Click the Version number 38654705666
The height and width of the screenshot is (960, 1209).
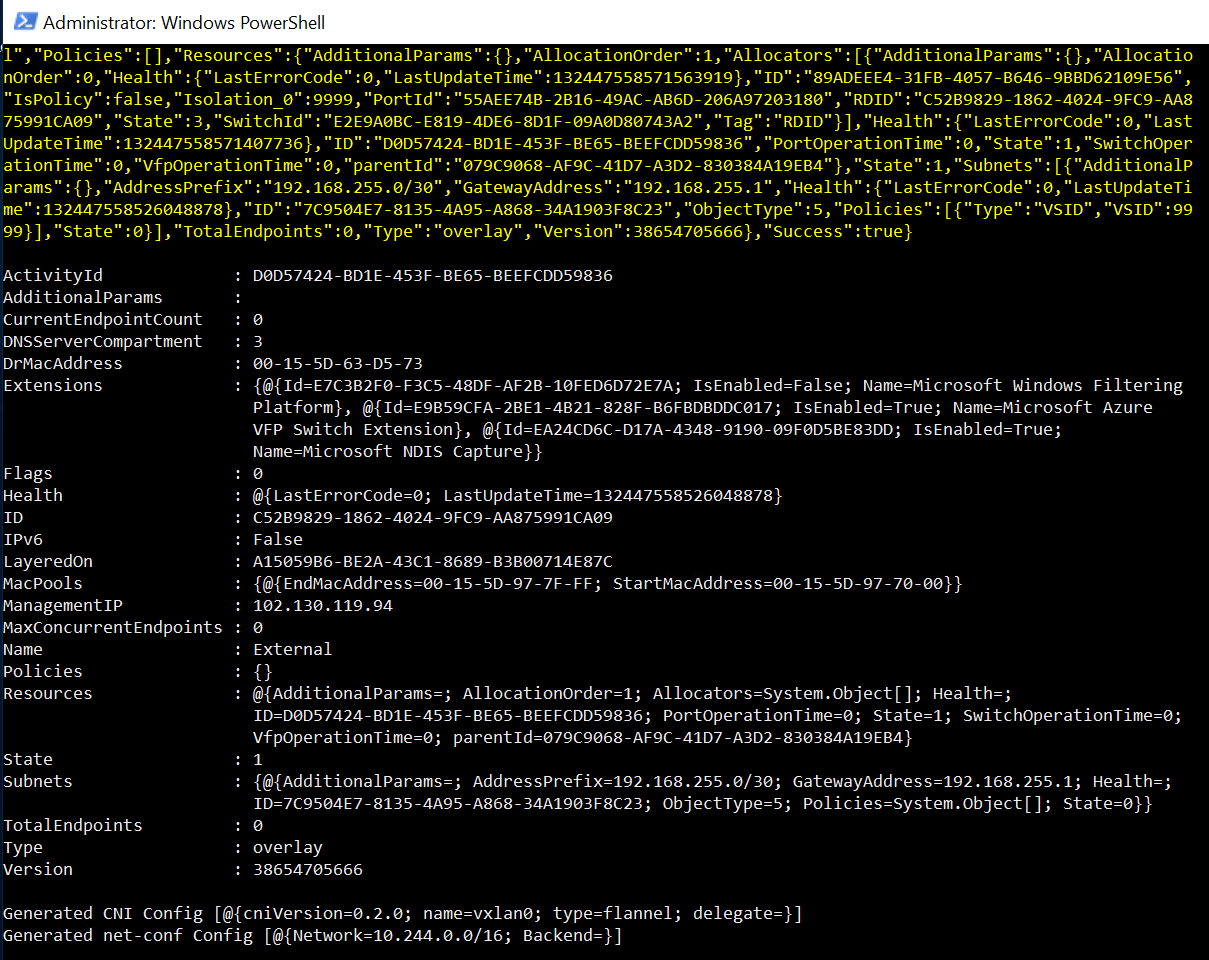pyautogui.click(x=309, y=869)
